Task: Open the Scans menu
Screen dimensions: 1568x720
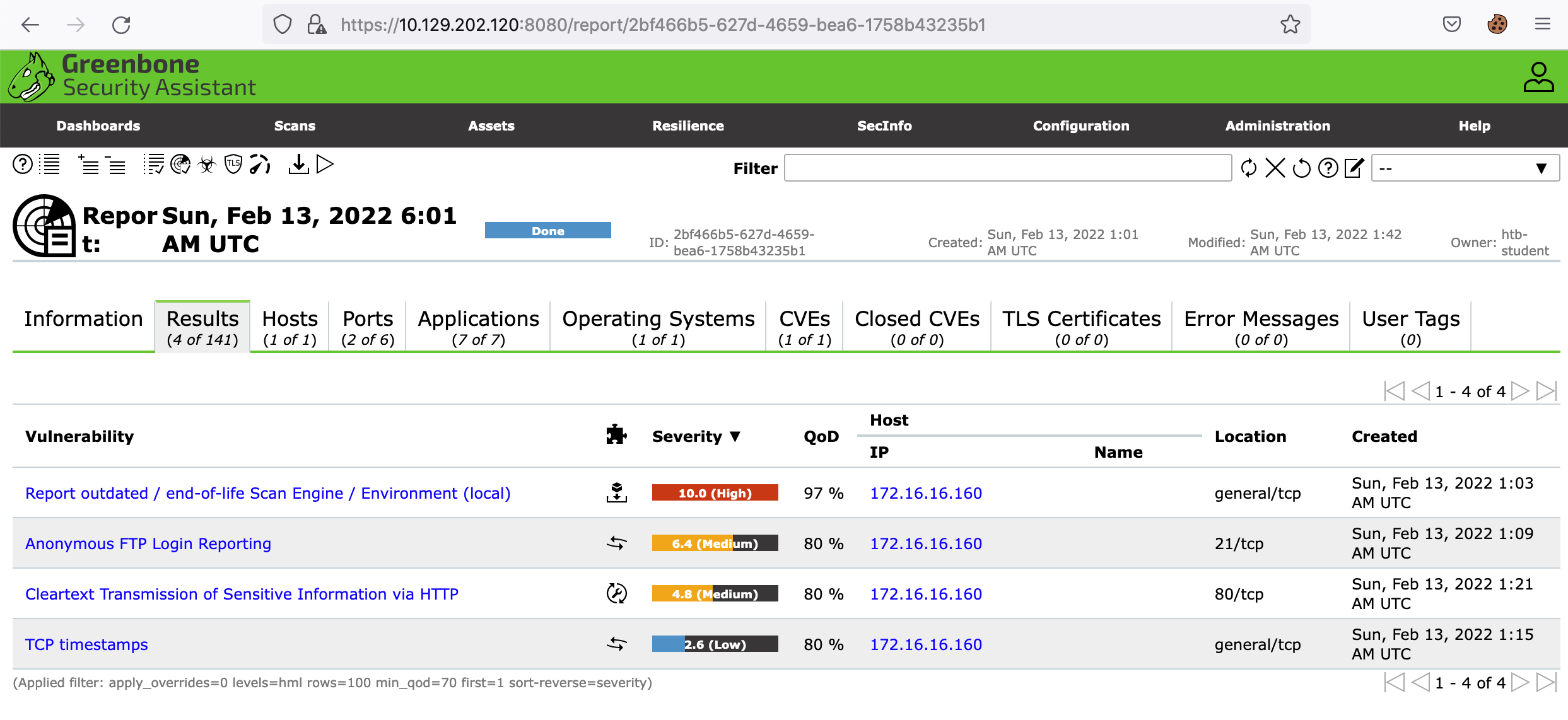Action: tap(295, 125)
